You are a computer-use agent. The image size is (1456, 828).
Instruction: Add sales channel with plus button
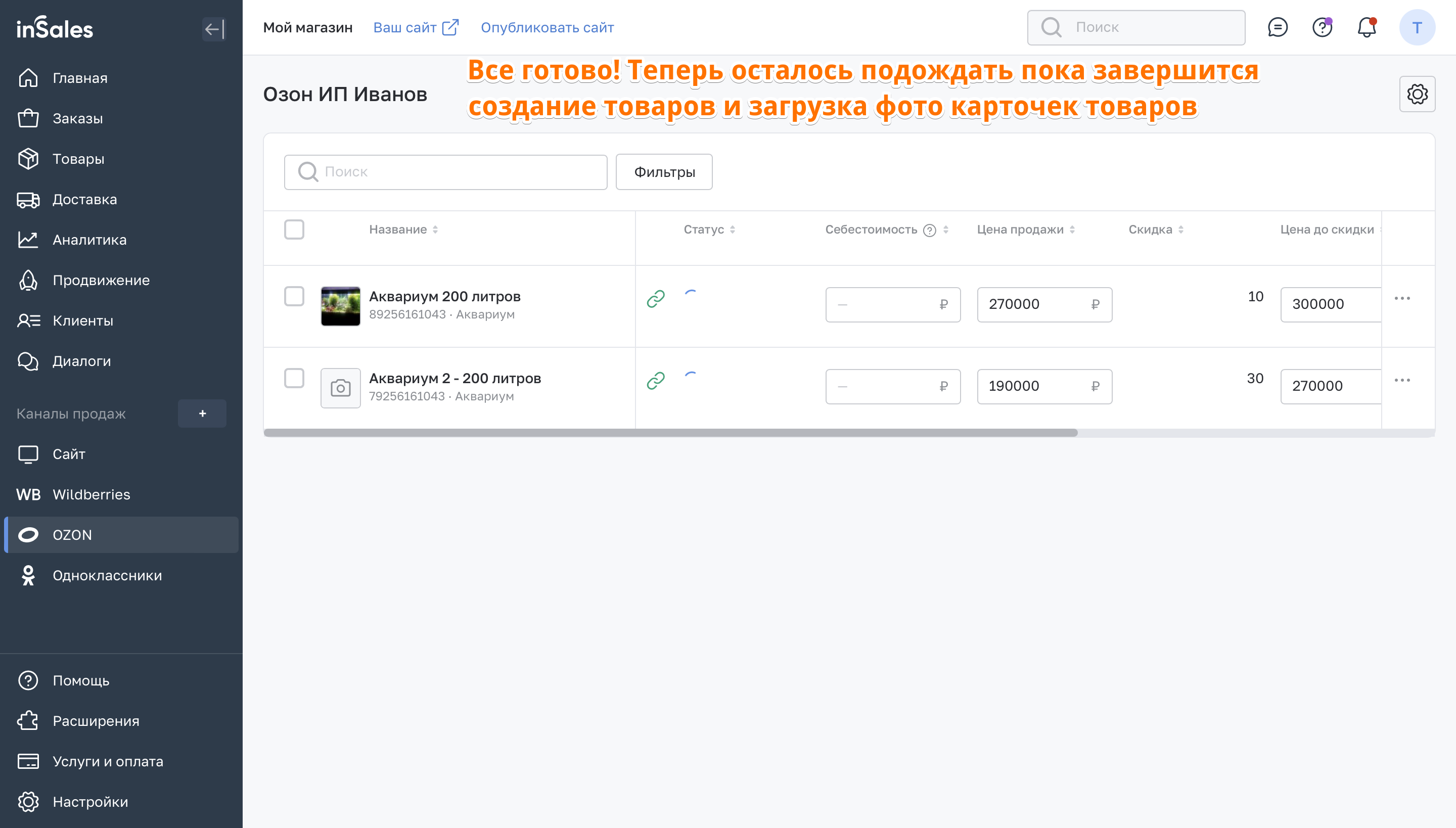(x=202, y=413)
